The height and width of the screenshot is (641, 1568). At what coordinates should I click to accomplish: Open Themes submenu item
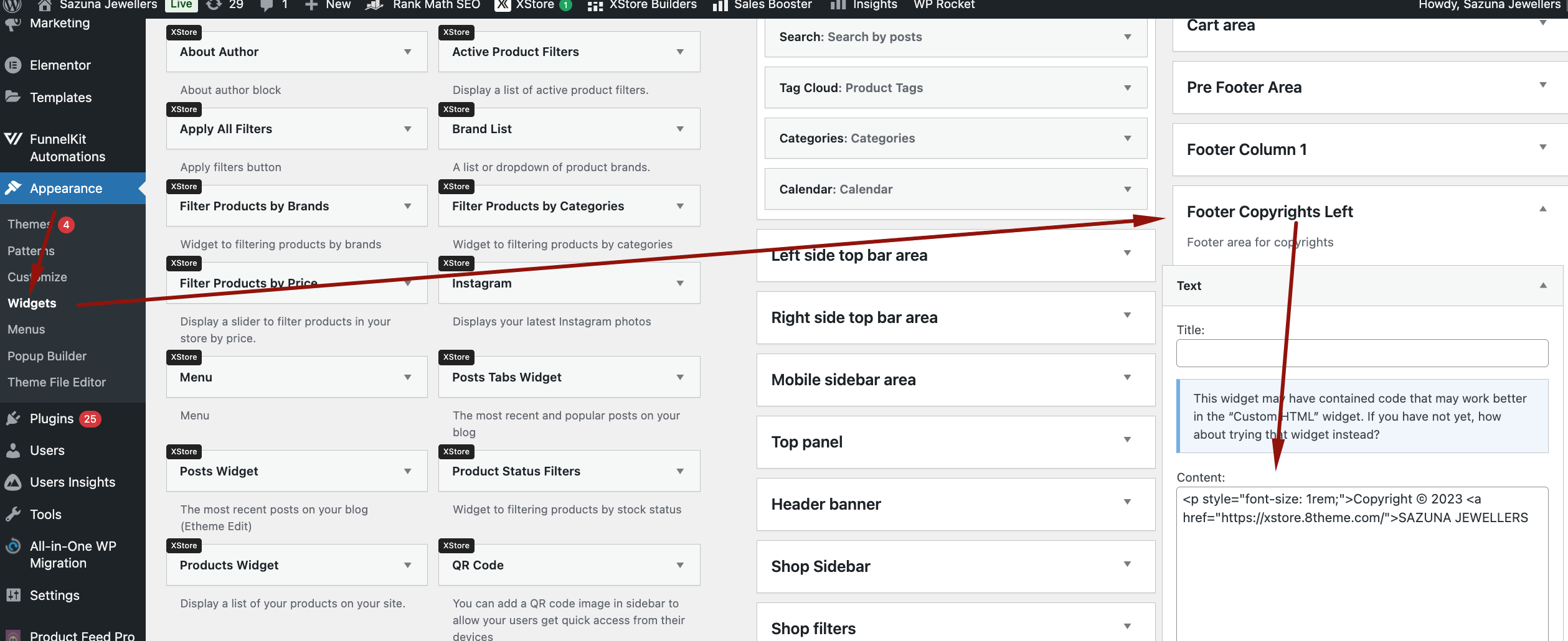pyautogui.click(x=29, y=224)
